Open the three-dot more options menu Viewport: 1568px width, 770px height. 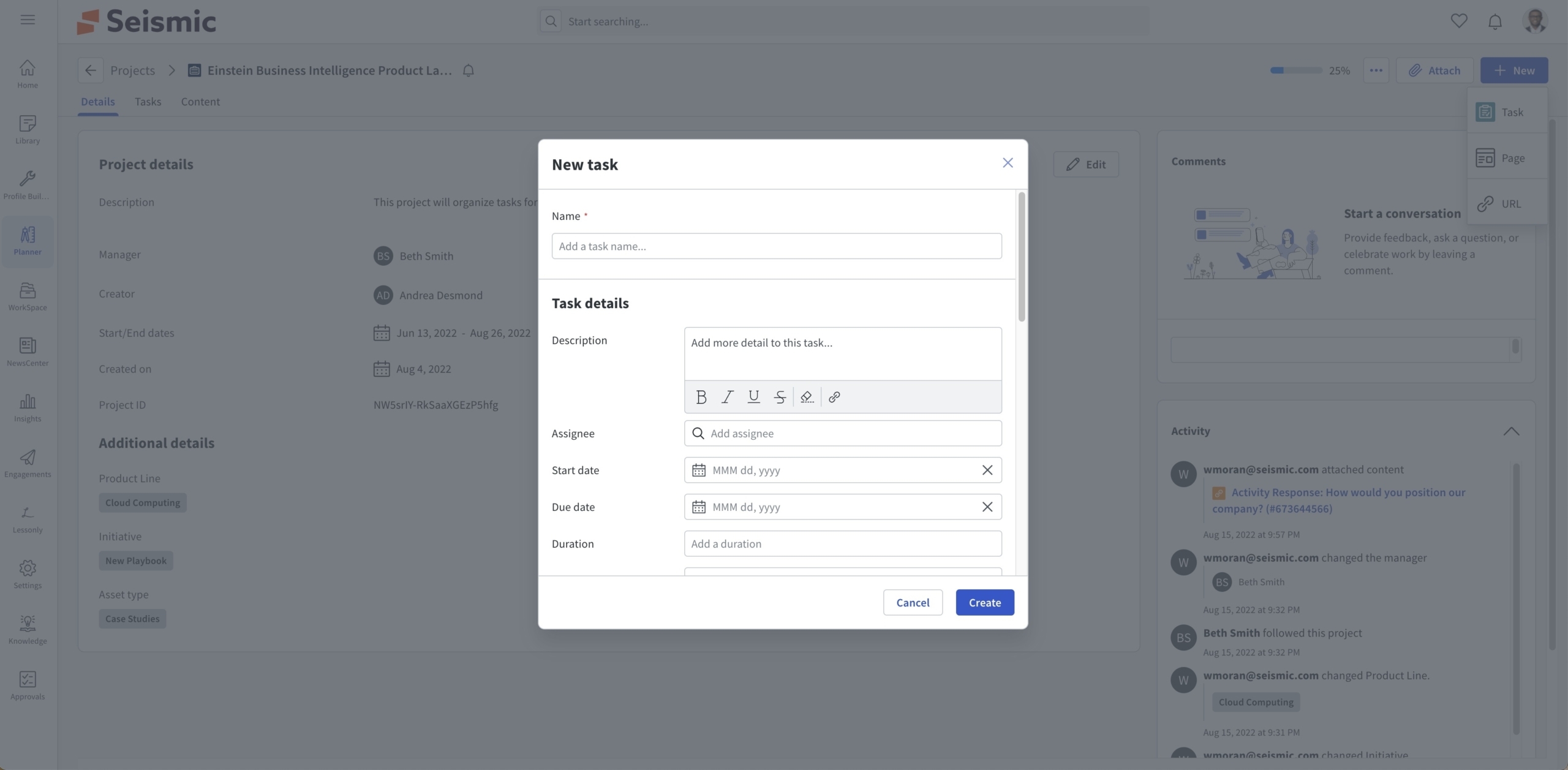click(x=1376, y=70)
